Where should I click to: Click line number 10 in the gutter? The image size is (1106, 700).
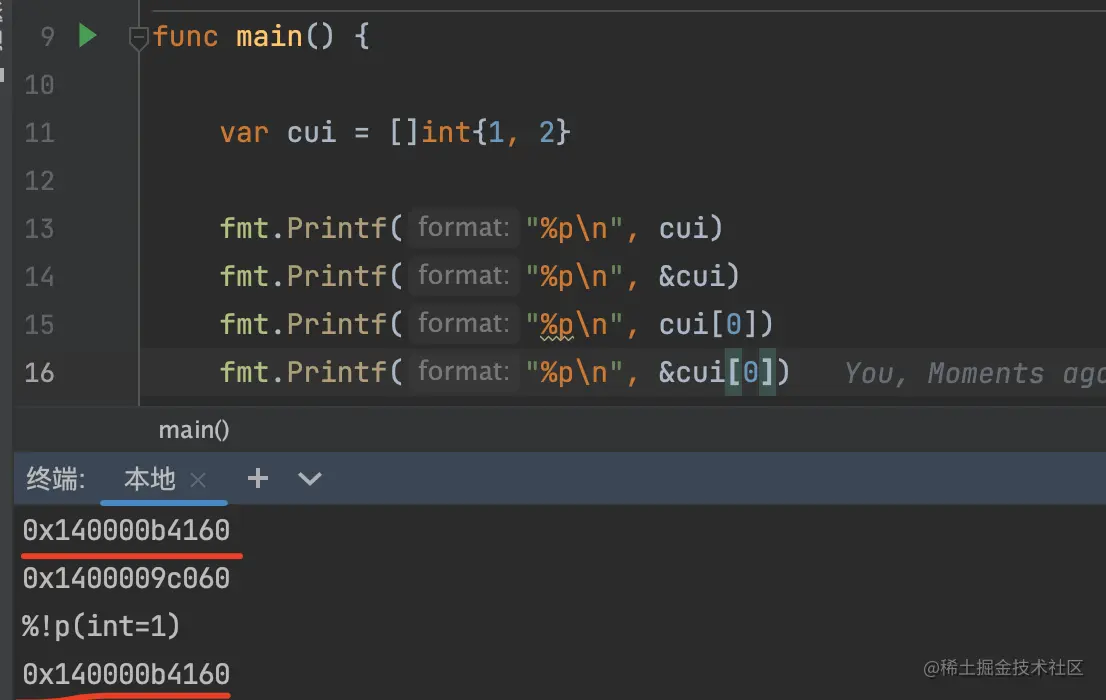click(40, 85)
